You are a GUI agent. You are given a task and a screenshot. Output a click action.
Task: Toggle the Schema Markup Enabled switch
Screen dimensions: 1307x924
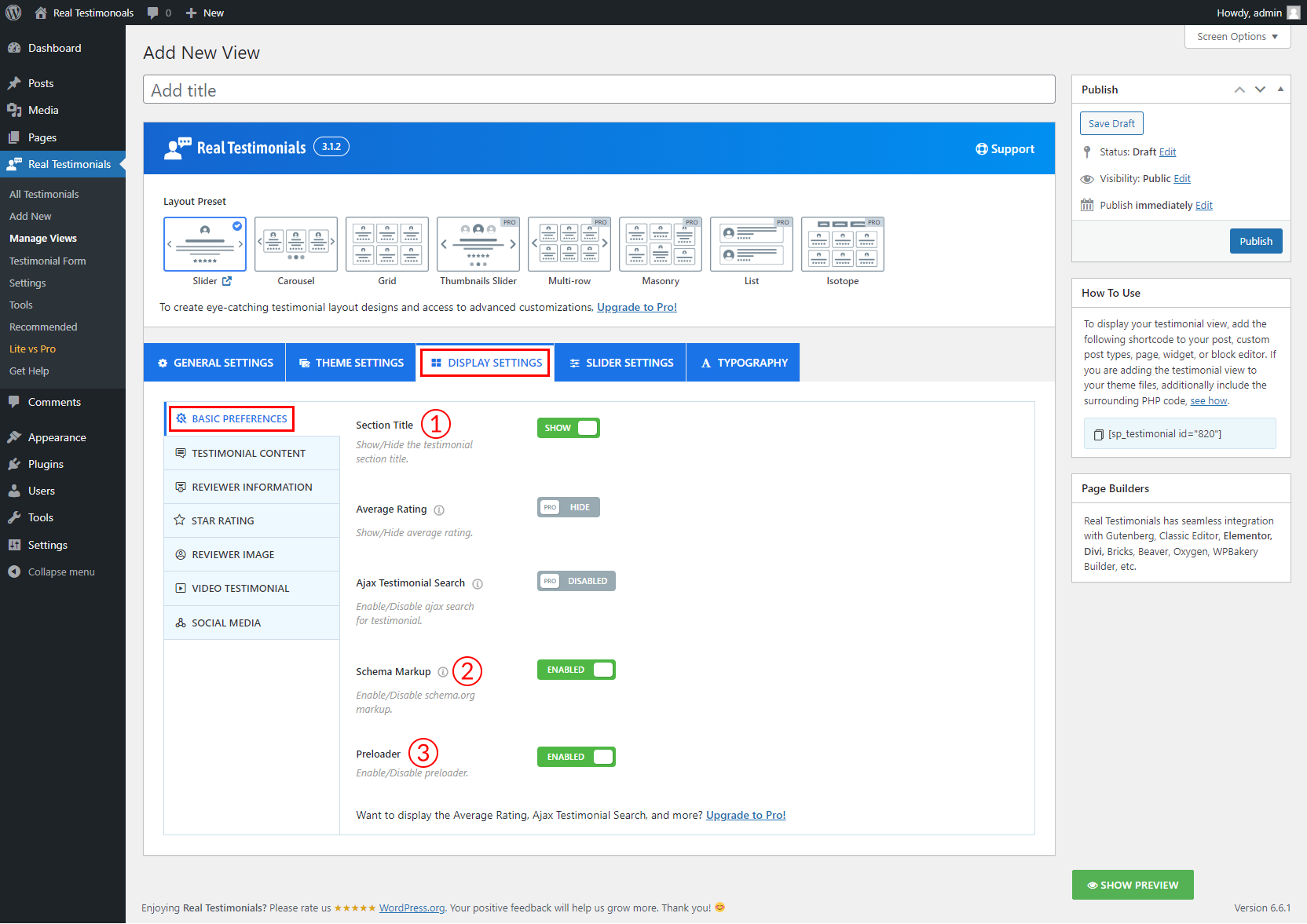click(577, 670)
